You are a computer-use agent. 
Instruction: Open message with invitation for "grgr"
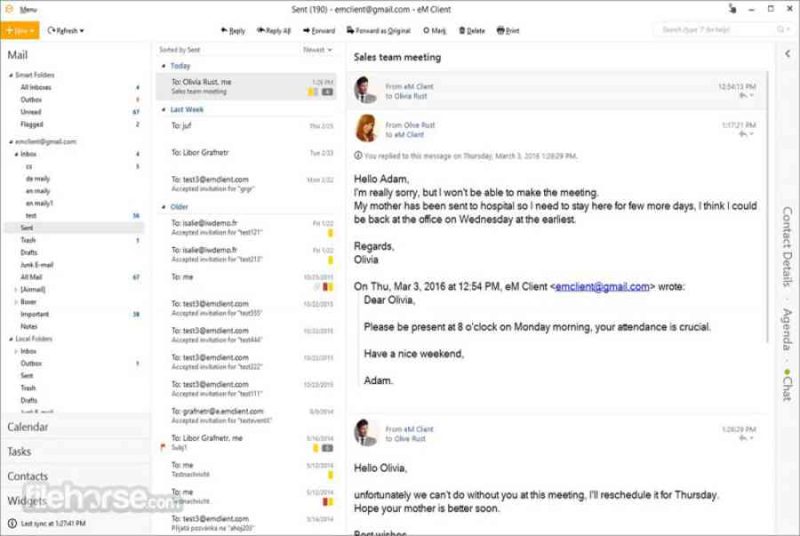[x=246, y=184]
